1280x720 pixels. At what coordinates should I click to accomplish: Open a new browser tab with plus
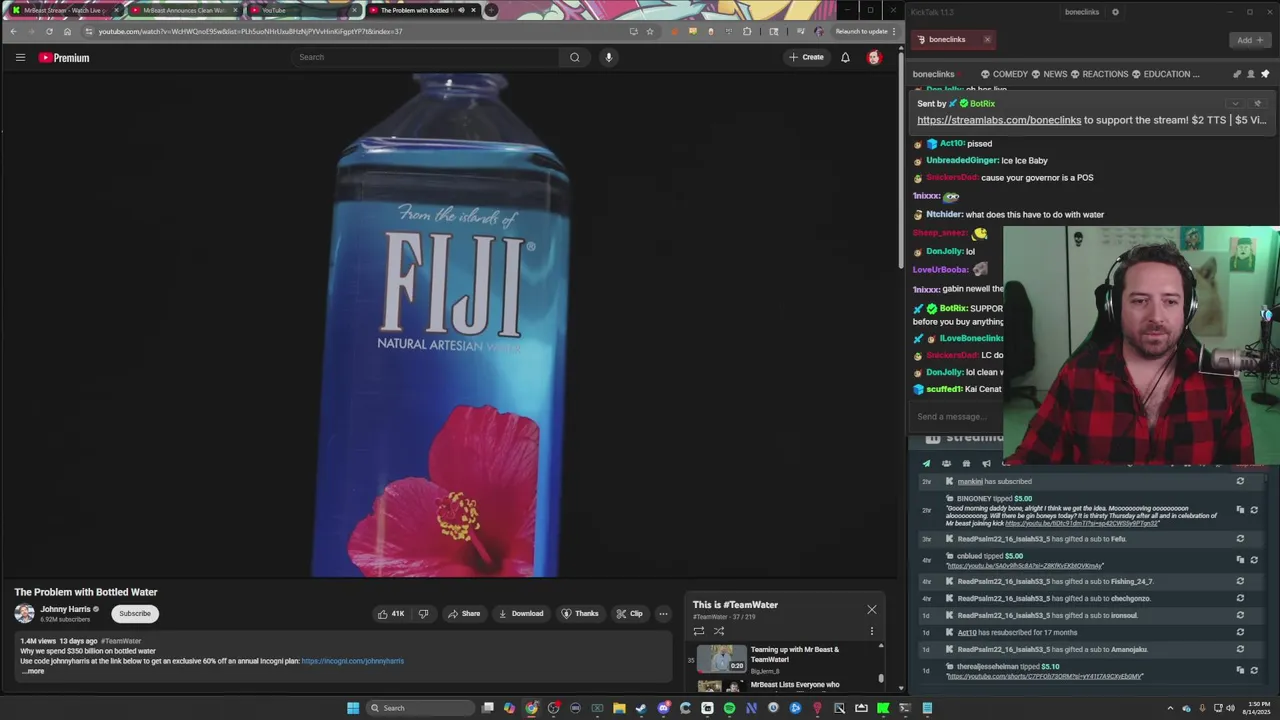pos(491,10)
